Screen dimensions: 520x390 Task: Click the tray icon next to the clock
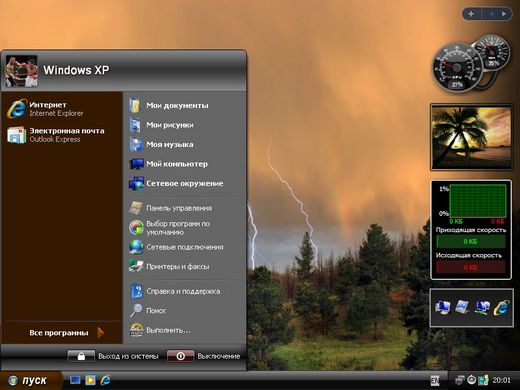pyautogui.click(x=483, y=380)
